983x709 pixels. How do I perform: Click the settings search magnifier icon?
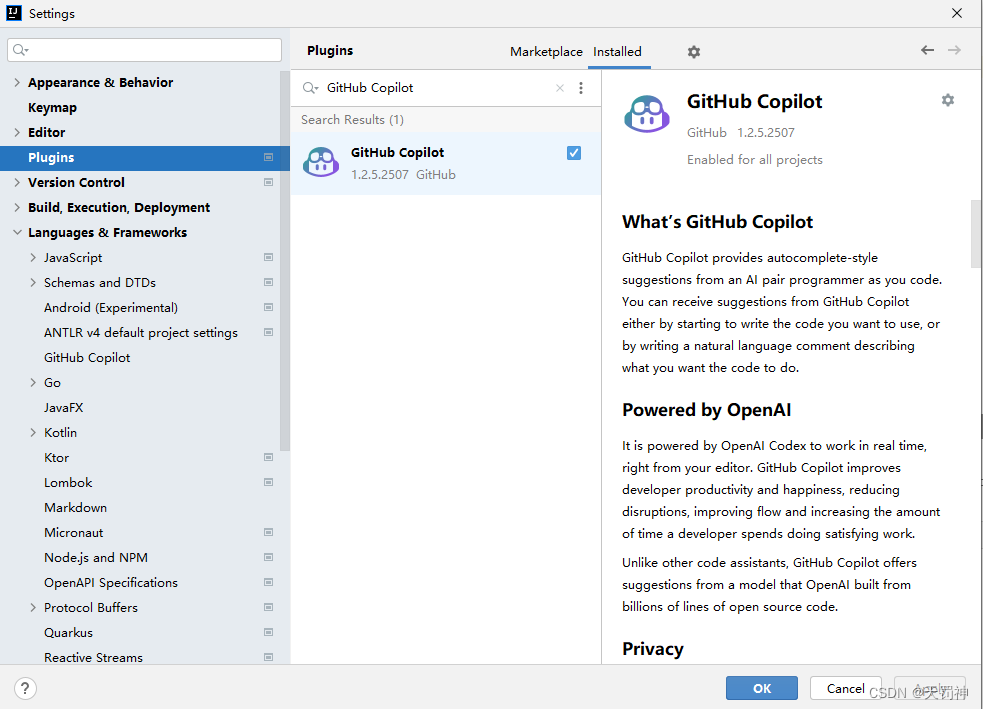(21, 50)
